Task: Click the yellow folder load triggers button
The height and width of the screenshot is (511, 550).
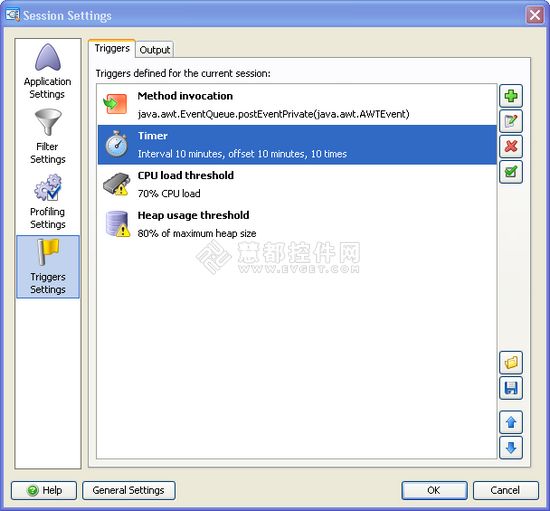Action: pyautogui.click(x=511, y=362)
